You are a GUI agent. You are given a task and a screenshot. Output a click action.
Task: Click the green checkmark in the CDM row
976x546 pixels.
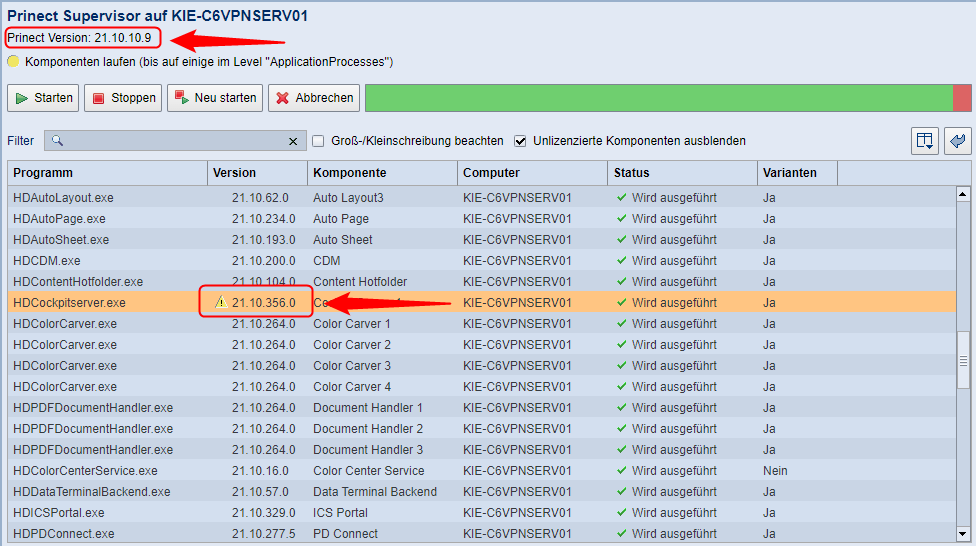click(x=621, y=260)
